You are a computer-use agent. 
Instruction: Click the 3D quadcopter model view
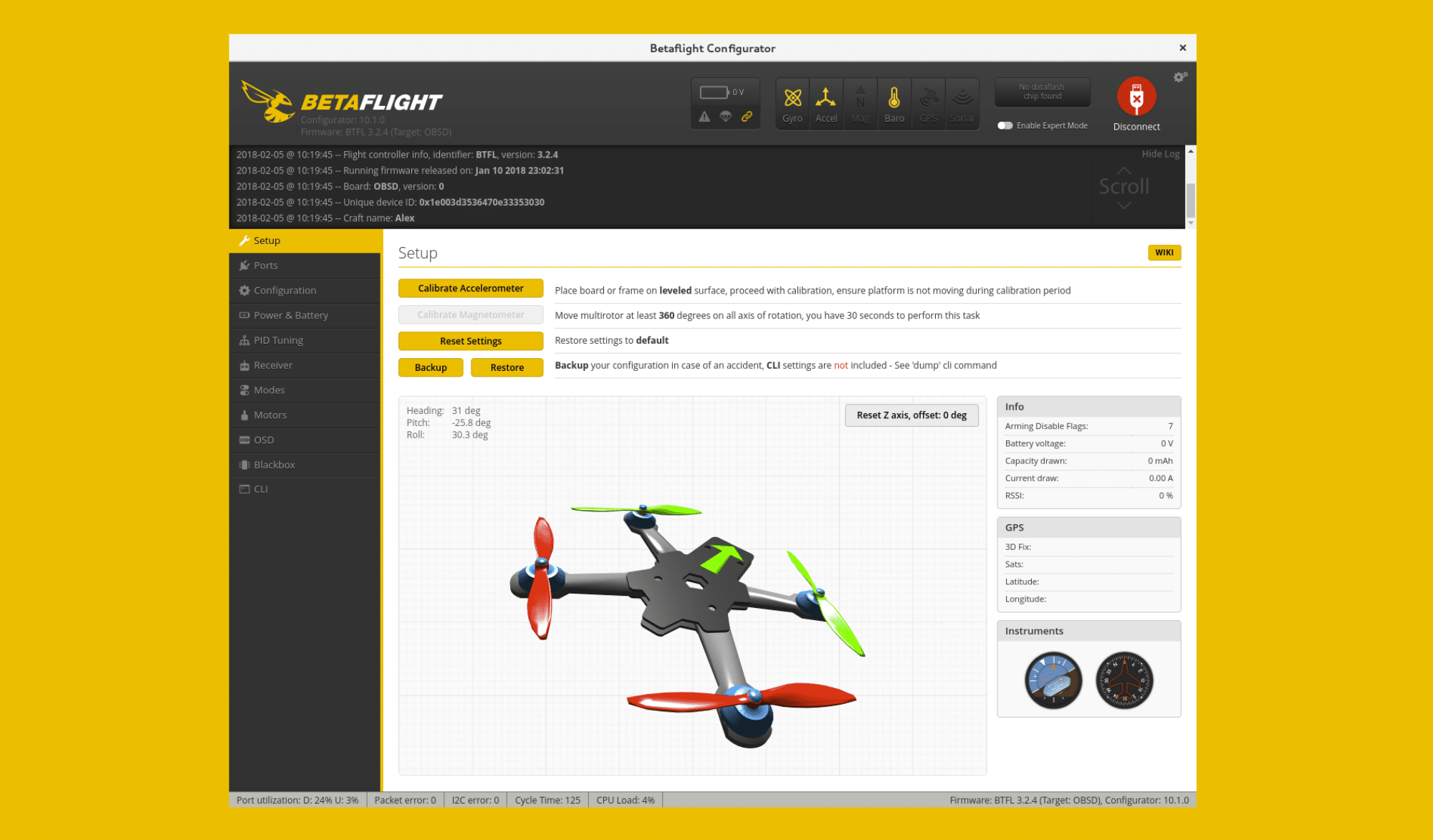pos(692,585)
